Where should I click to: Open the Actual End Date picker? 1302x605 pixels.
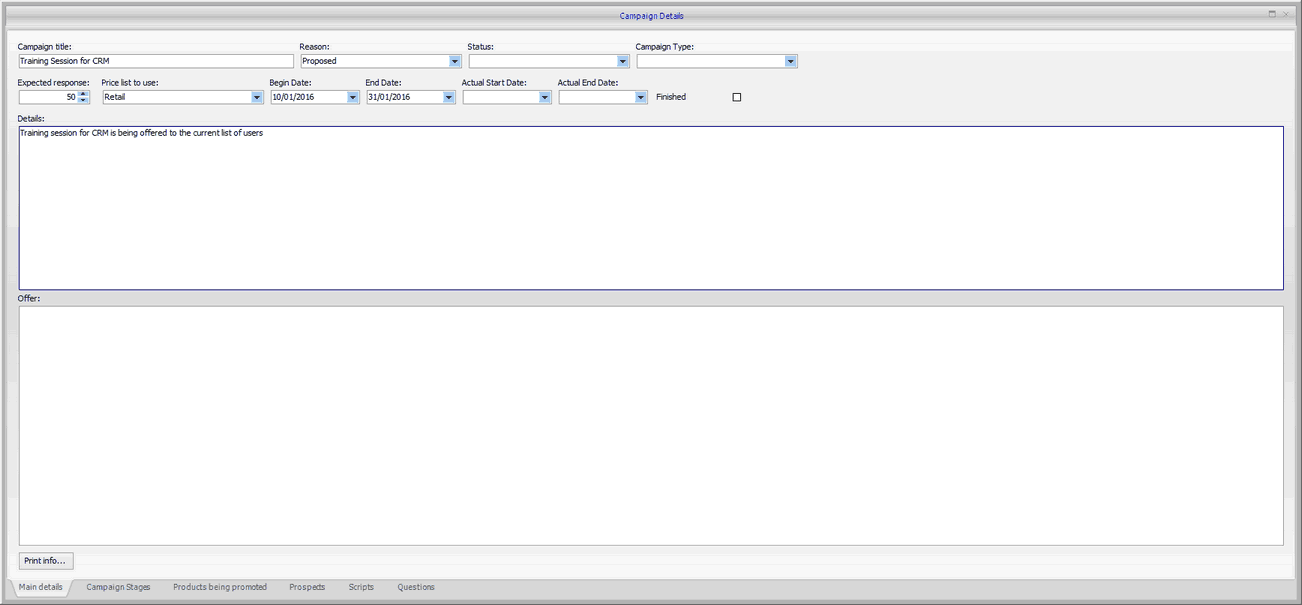pyautogui.click(x=641, y=97)
